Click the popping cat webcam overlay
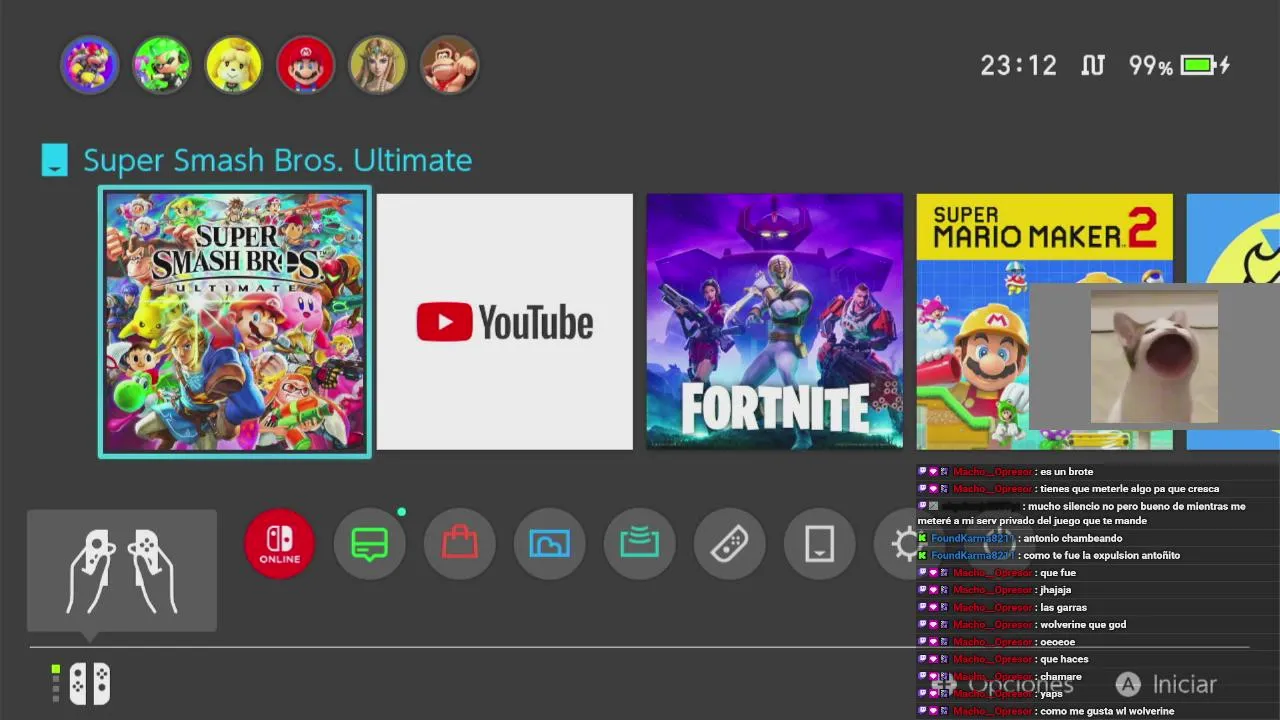Viewport: 1280px width, 720px height. pos(1154,356)
